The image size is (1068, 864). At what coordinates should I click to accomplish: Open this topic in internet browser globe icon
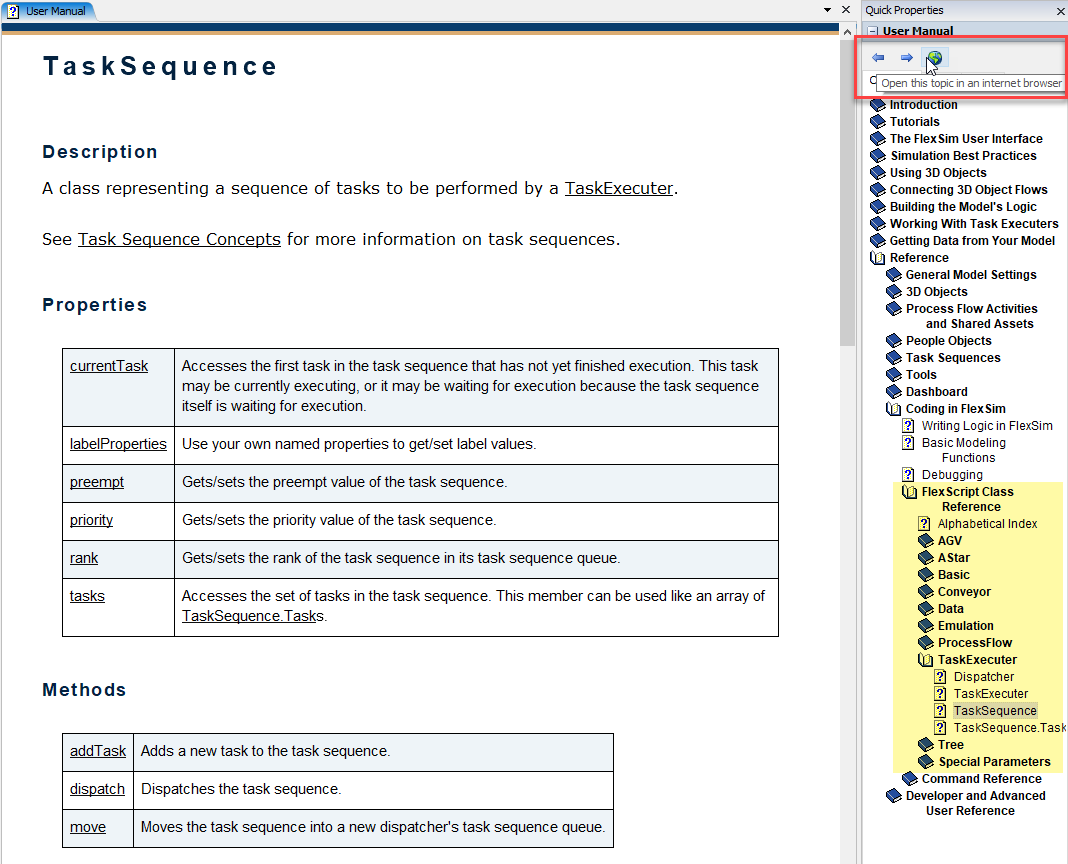click(x=934, y=58)
